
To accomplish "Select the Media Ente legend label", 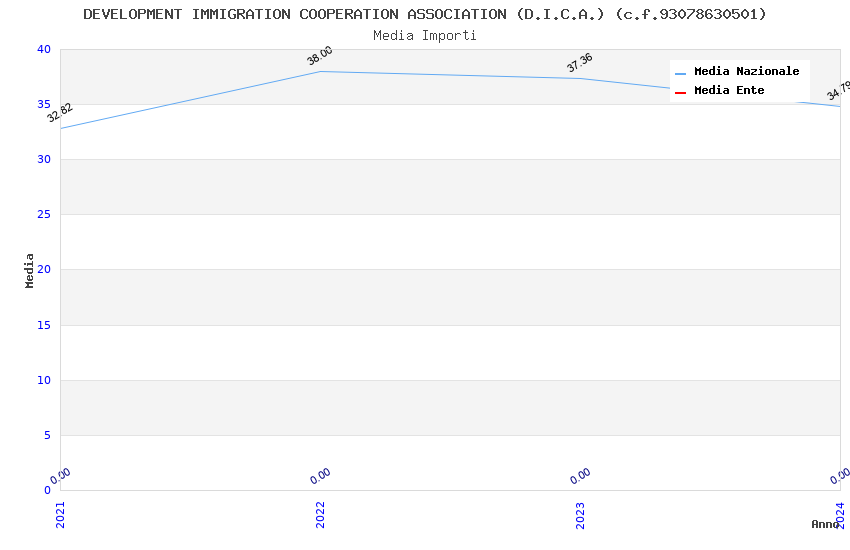I will 729,91.
